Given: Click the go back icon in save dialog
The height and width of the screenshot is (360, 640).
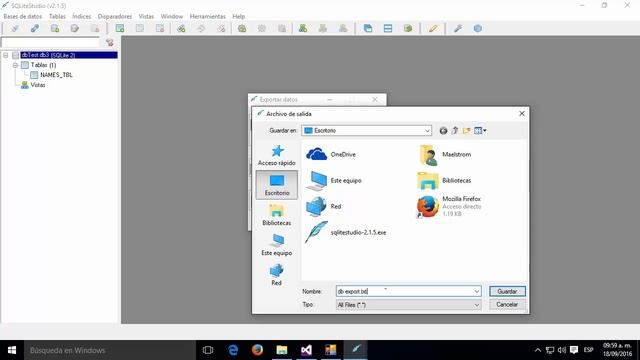Looking at the screenshot, I should [x=443, y=131].
